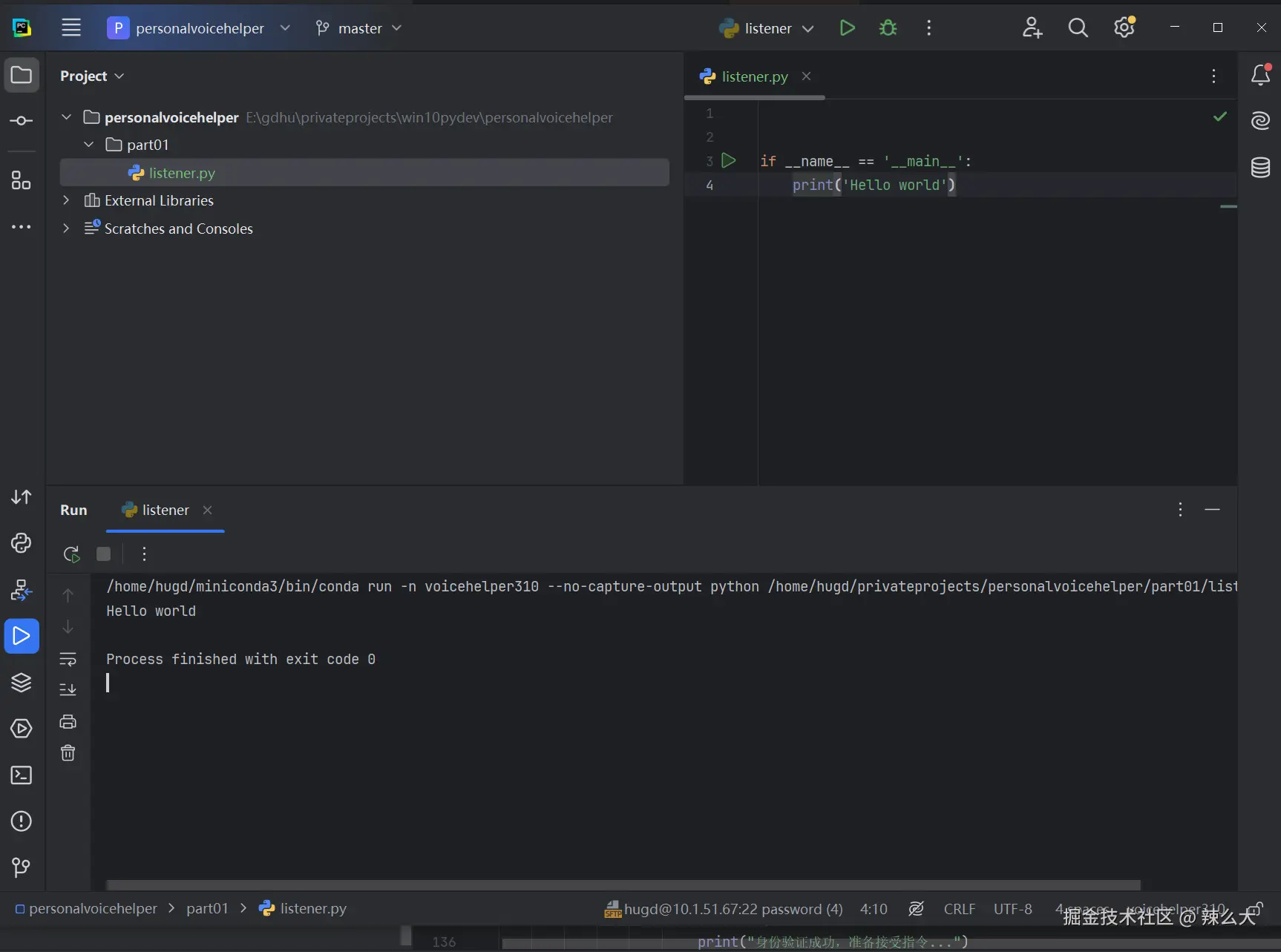
Task: Toggle inspections highlighting status icon
Action: 916,909
